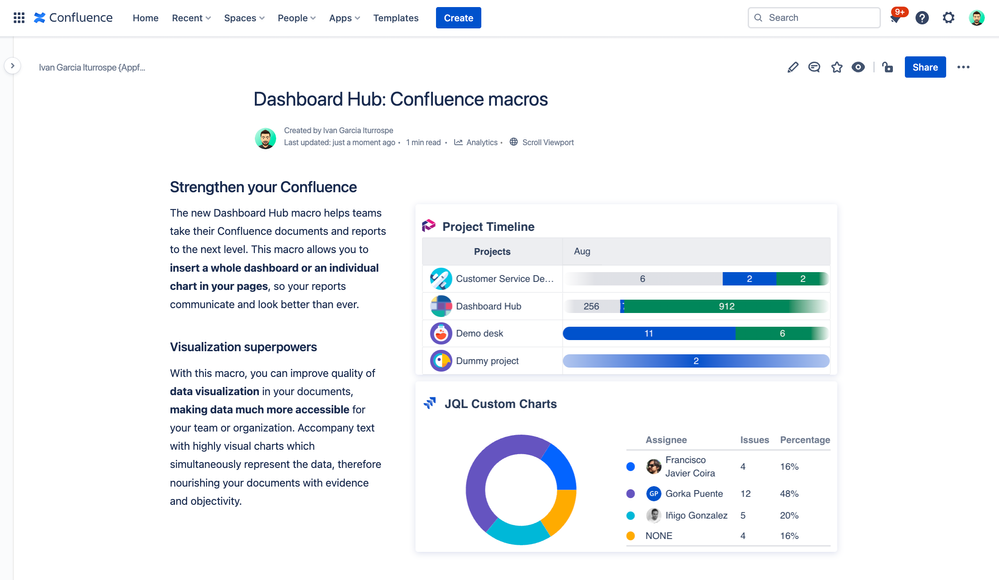This screenshot has width=999, height=580.
Task: Toggle watching page with eye icon
Action: pos(858,67)
